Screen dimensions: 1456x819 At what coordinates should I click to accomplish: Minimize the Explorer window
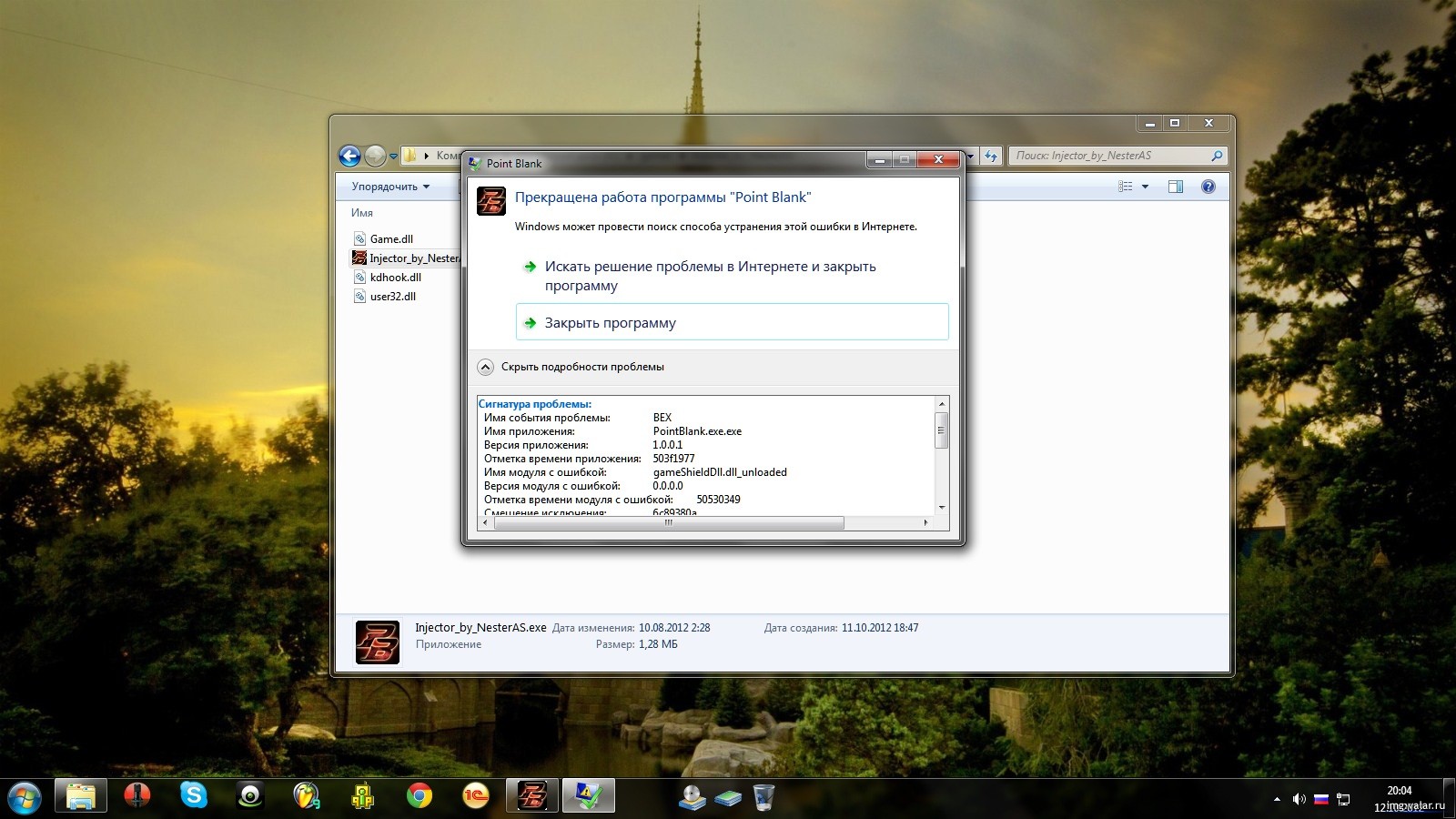coord(1150,123)
